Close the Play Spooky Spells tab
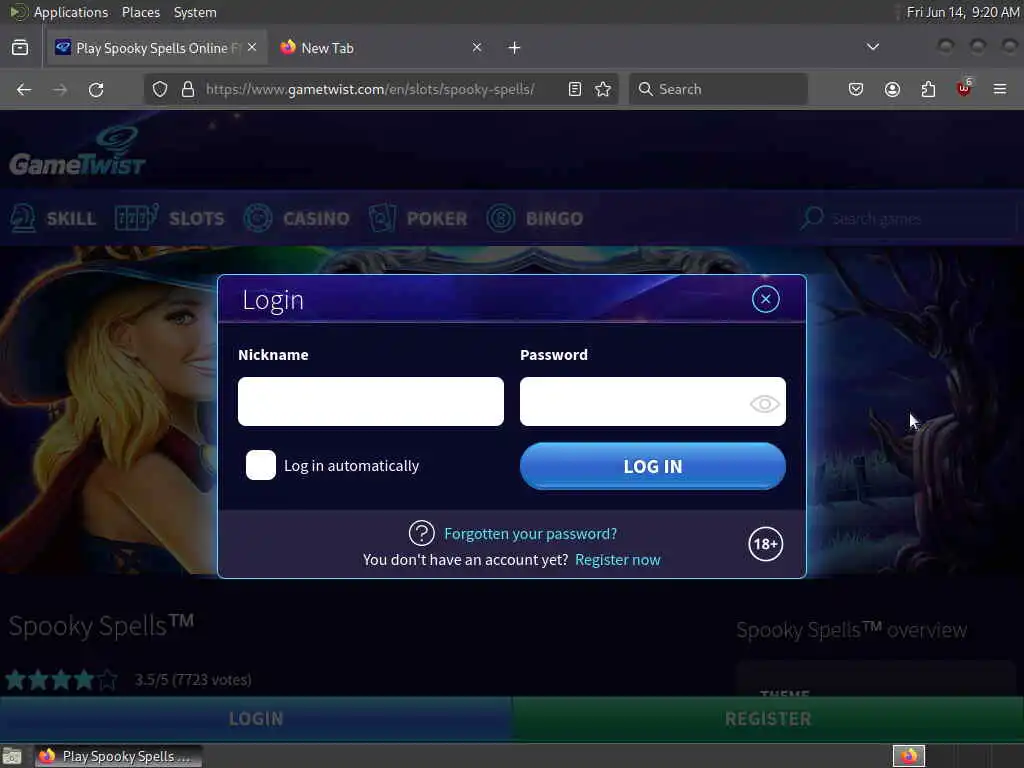Image resolution: width=1024 pixels, height=768 pixels. point(252,47)
